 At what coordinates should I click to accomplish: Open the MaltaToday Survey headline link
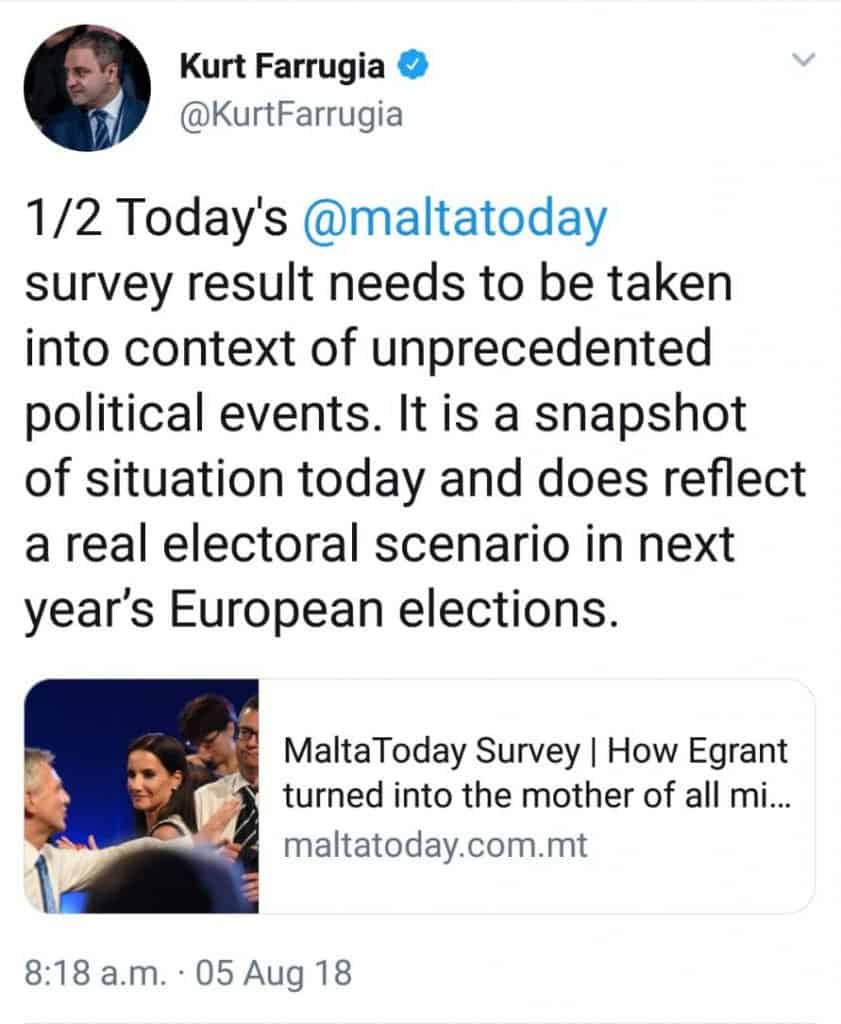[535, 772]
